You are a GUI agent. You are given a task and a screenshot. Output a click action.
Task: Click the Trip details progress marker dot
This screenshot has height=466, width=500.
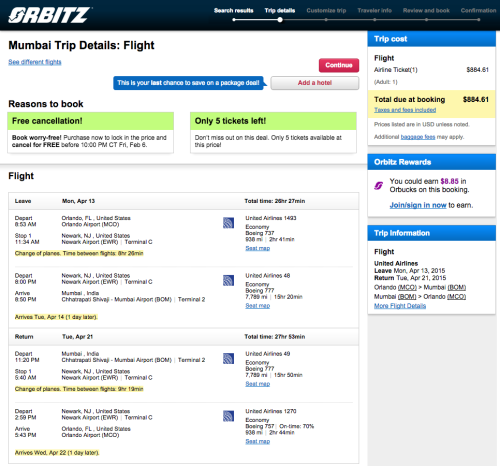tap(280, 20)
